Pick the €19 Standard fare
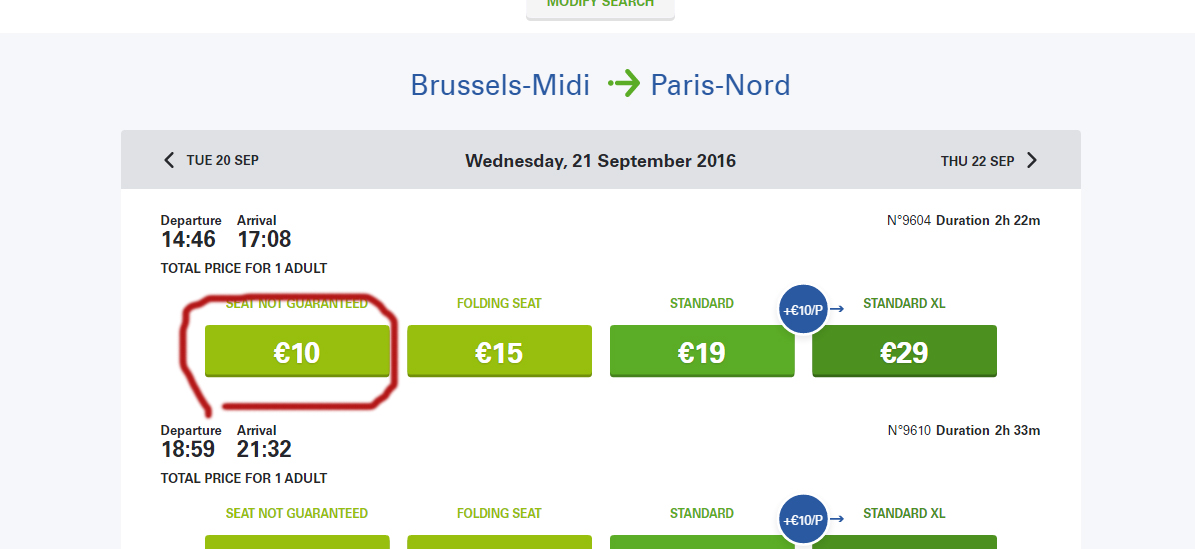 pos(702,352)
